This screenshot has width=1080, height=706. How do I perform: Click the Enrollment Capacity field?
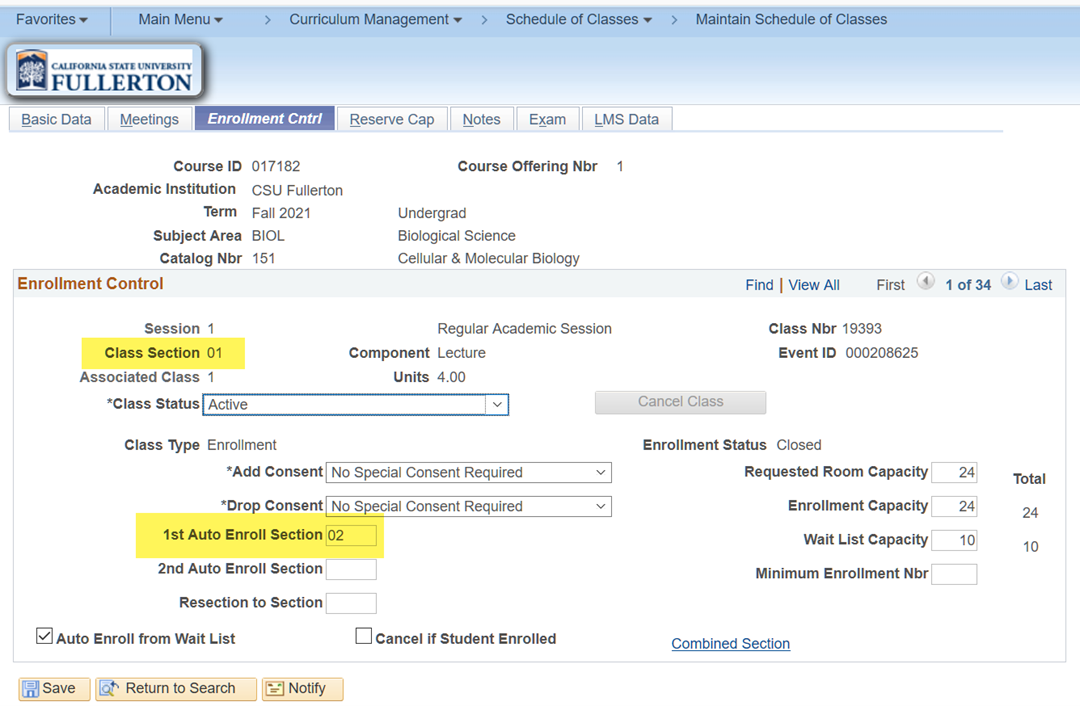954,506
